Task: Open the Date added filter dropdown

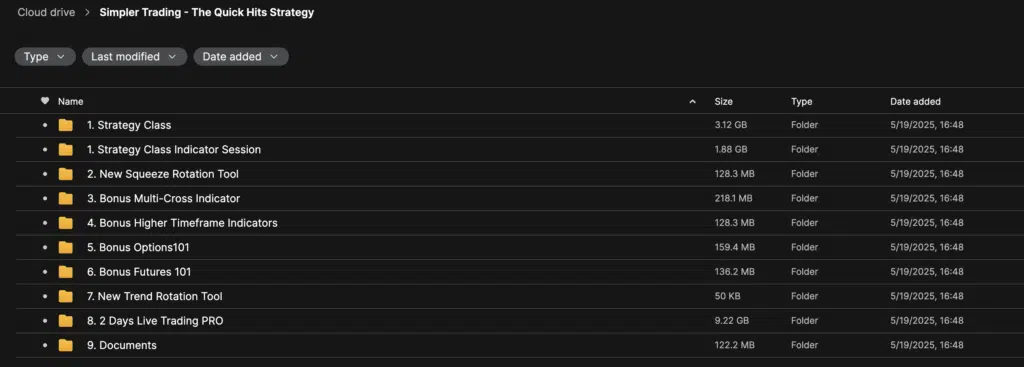Action: pyautogui.click(x=241, y=57)
